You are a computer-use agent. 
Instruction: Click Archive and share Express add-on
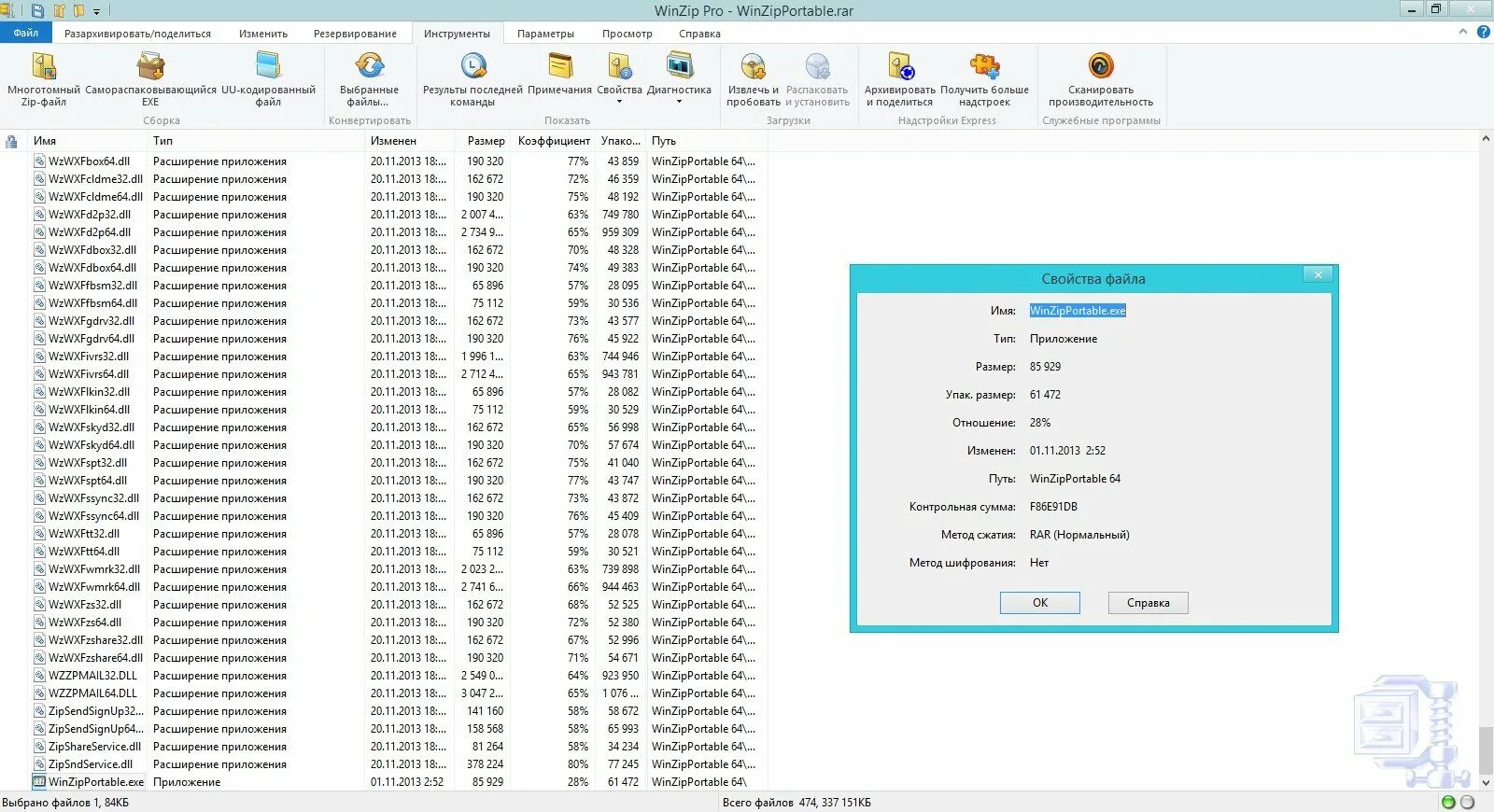(899, 80)
